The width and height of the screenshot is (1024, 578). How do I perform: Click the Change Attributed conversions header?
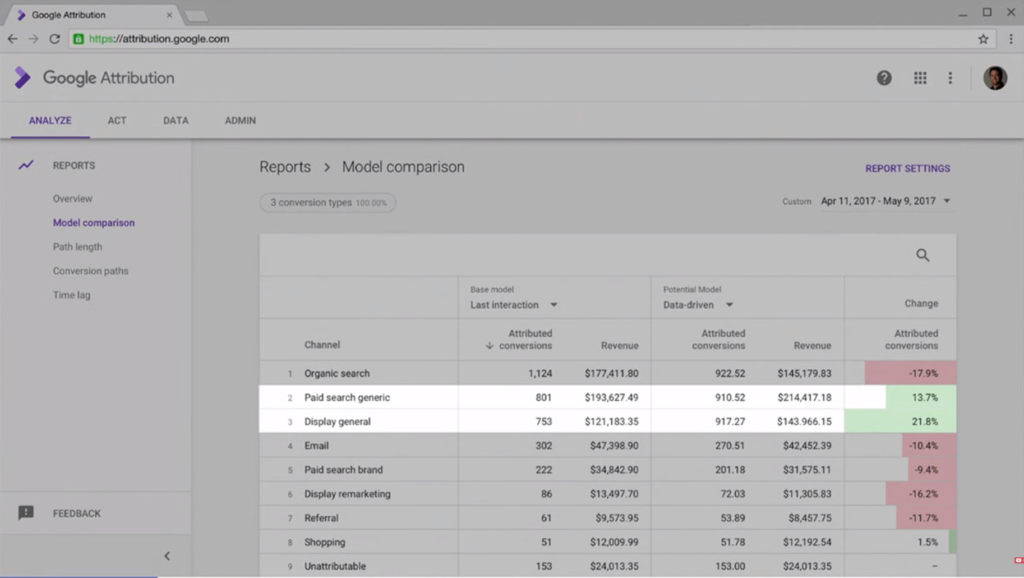tap(912, 340)
